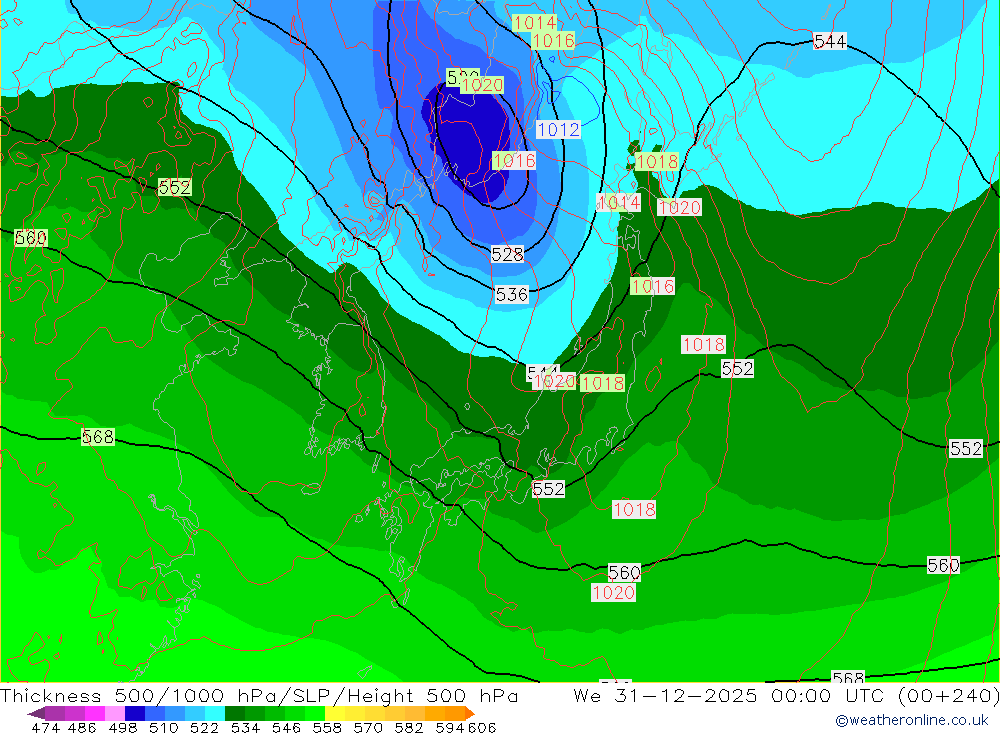The width and height of the screenshot is (1000, 733).
Task: Click the 1014 isobar label at the top
Action: [x=534, y=23]
